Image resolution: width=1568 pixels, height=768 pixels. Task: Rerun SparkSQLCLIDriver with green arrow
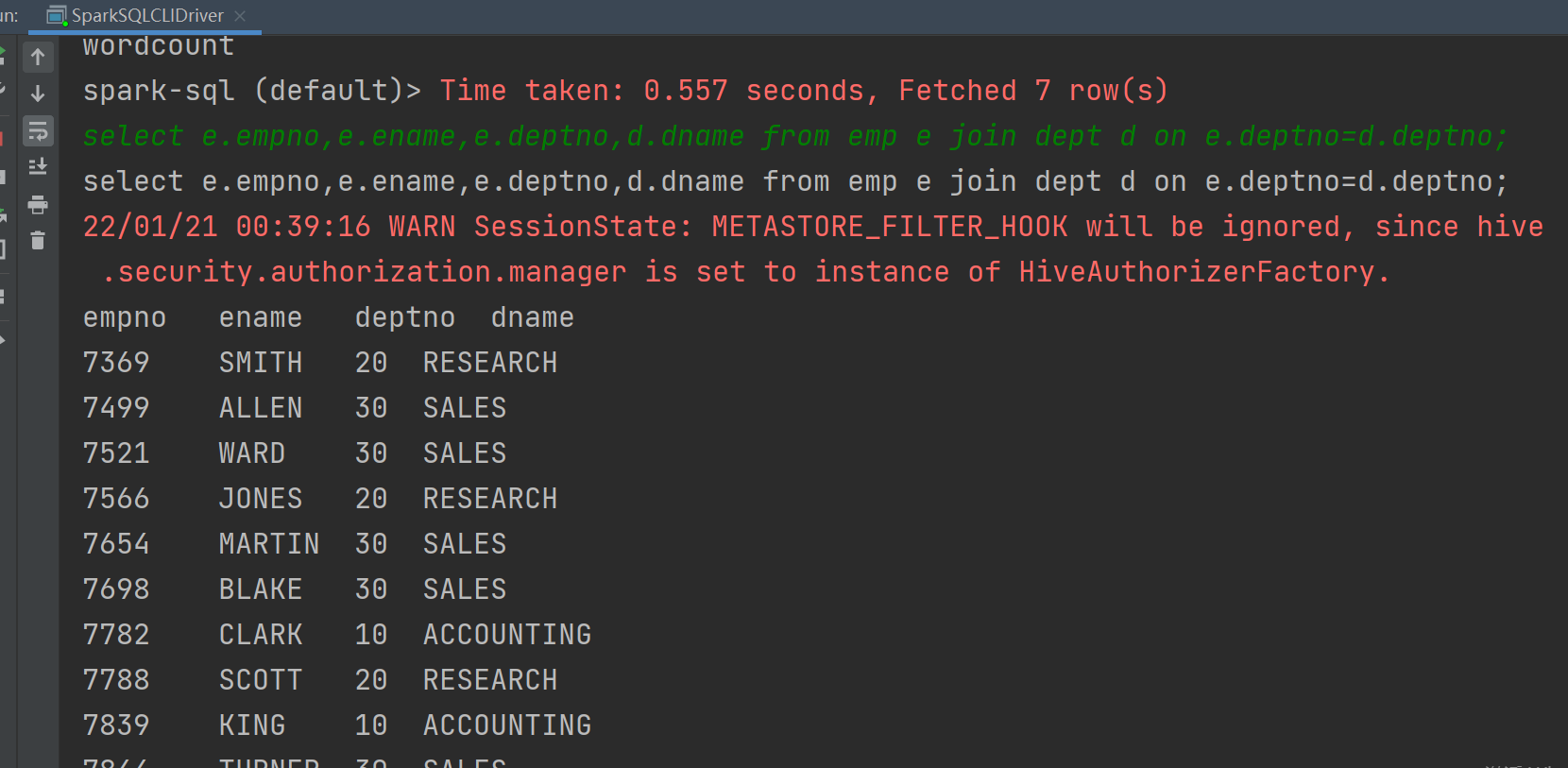(3, 55)
